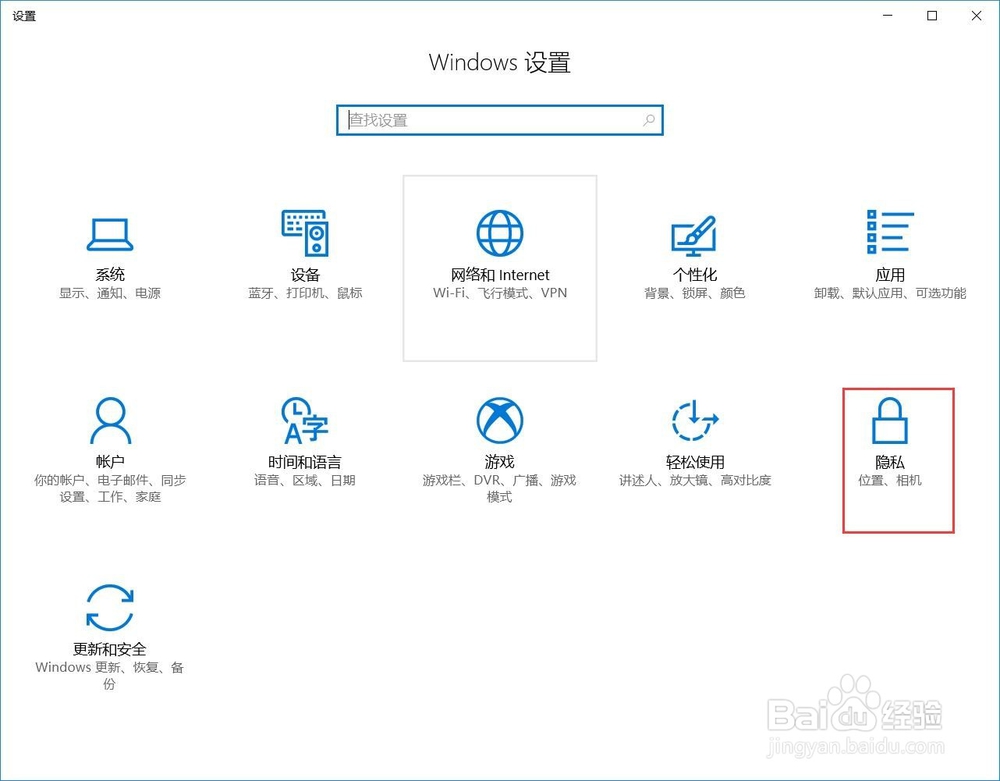Click 位置、相机 text under 隐私
This screenshot has height=781, width=1000.
click(x=889, y=480)
